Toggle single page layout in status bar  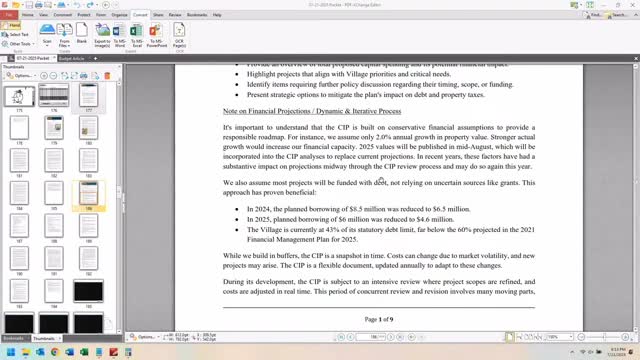tap(509, 337)
